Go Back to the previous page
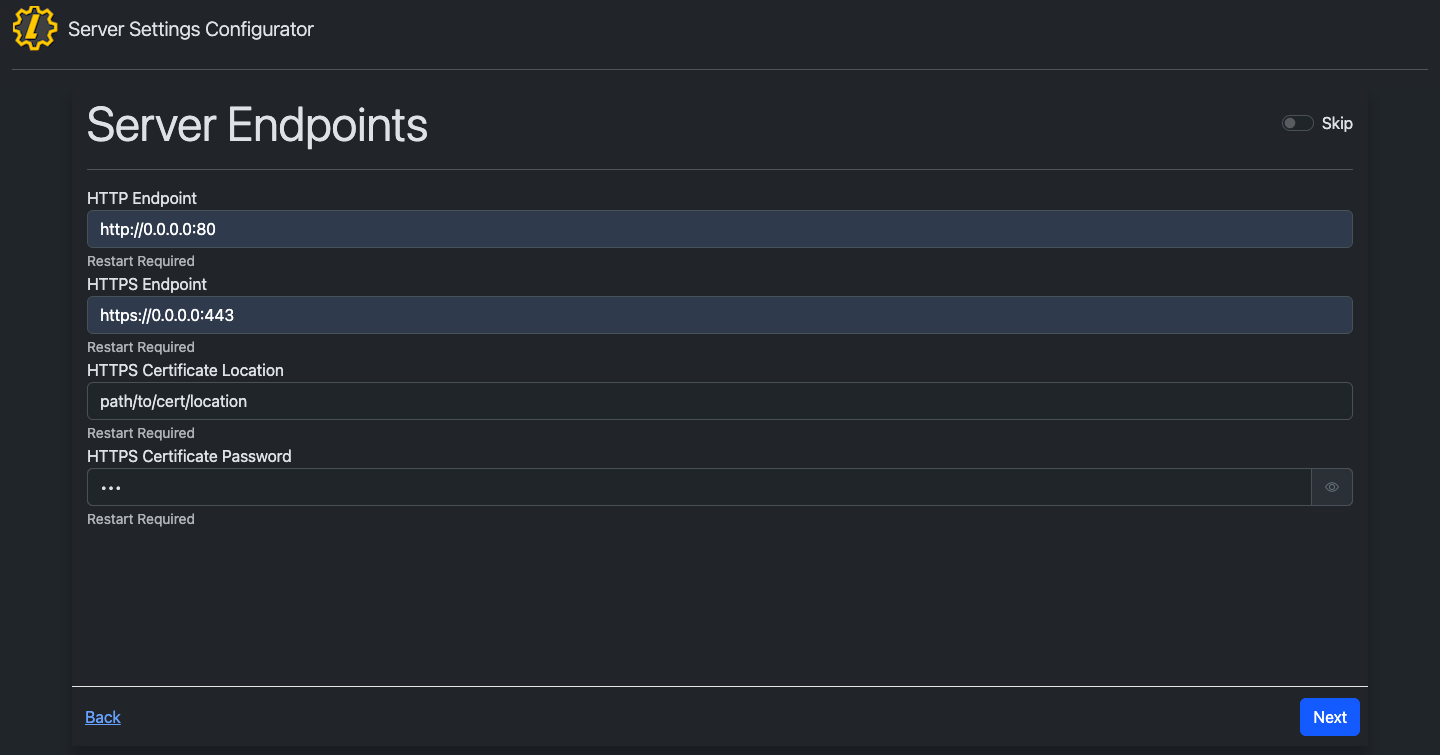Image resolution: width=1440 pixels, height=755 pixels. (x=103, y=717)
